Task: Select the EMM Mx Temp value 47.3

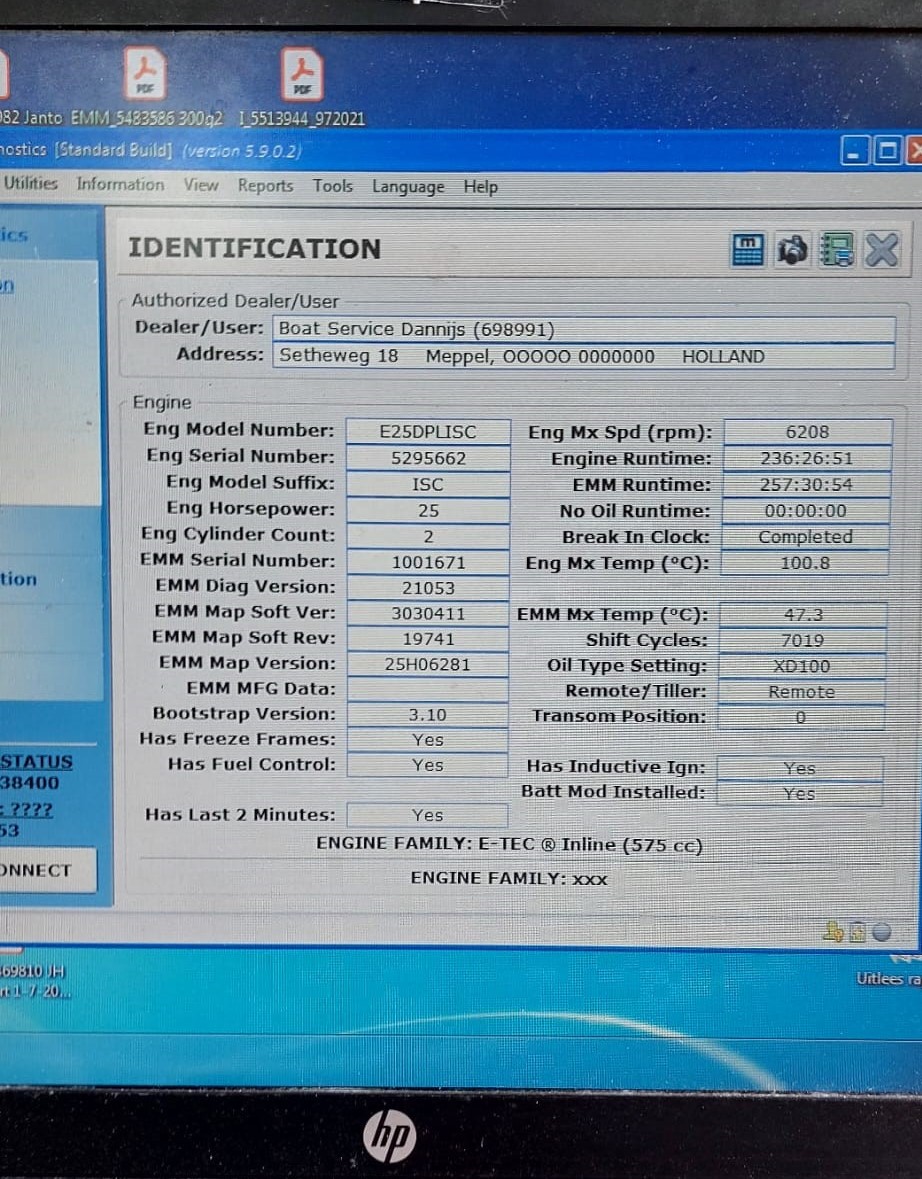Action: 803,615
